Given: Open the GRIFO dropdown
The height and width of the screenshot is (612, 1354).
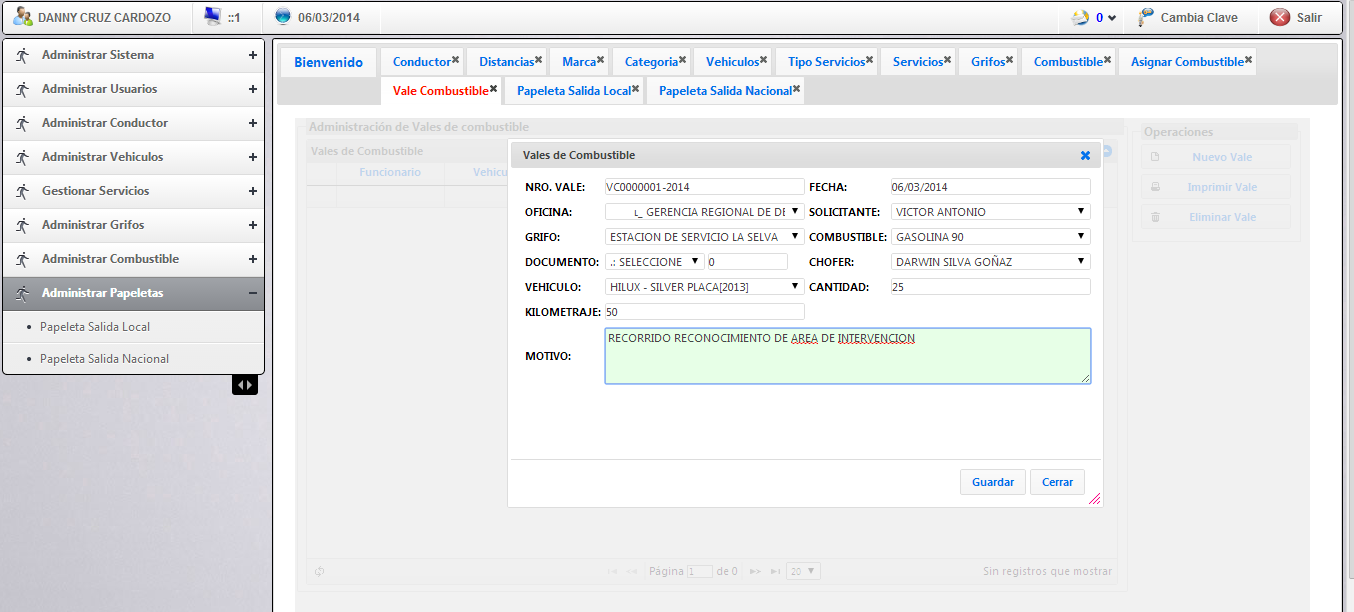Looking at the screenshot, I should 705,237.
